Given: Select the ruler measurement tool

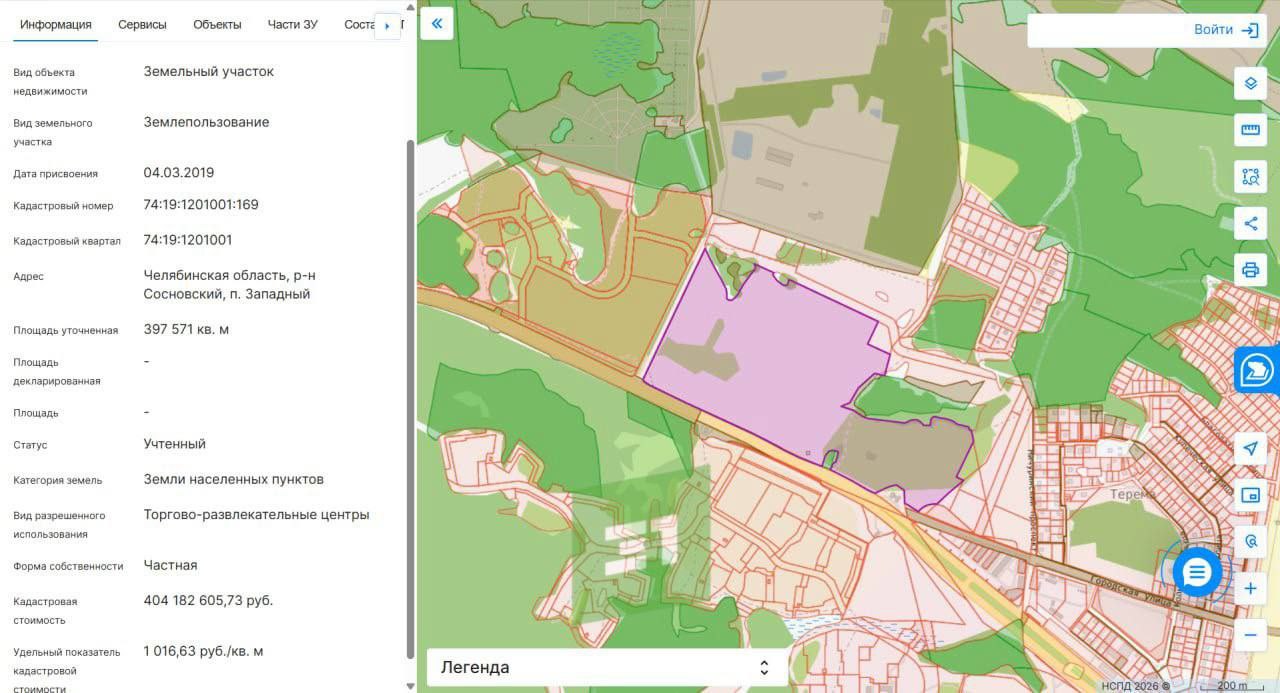Looking at the screenshot, I should 1250,130.
